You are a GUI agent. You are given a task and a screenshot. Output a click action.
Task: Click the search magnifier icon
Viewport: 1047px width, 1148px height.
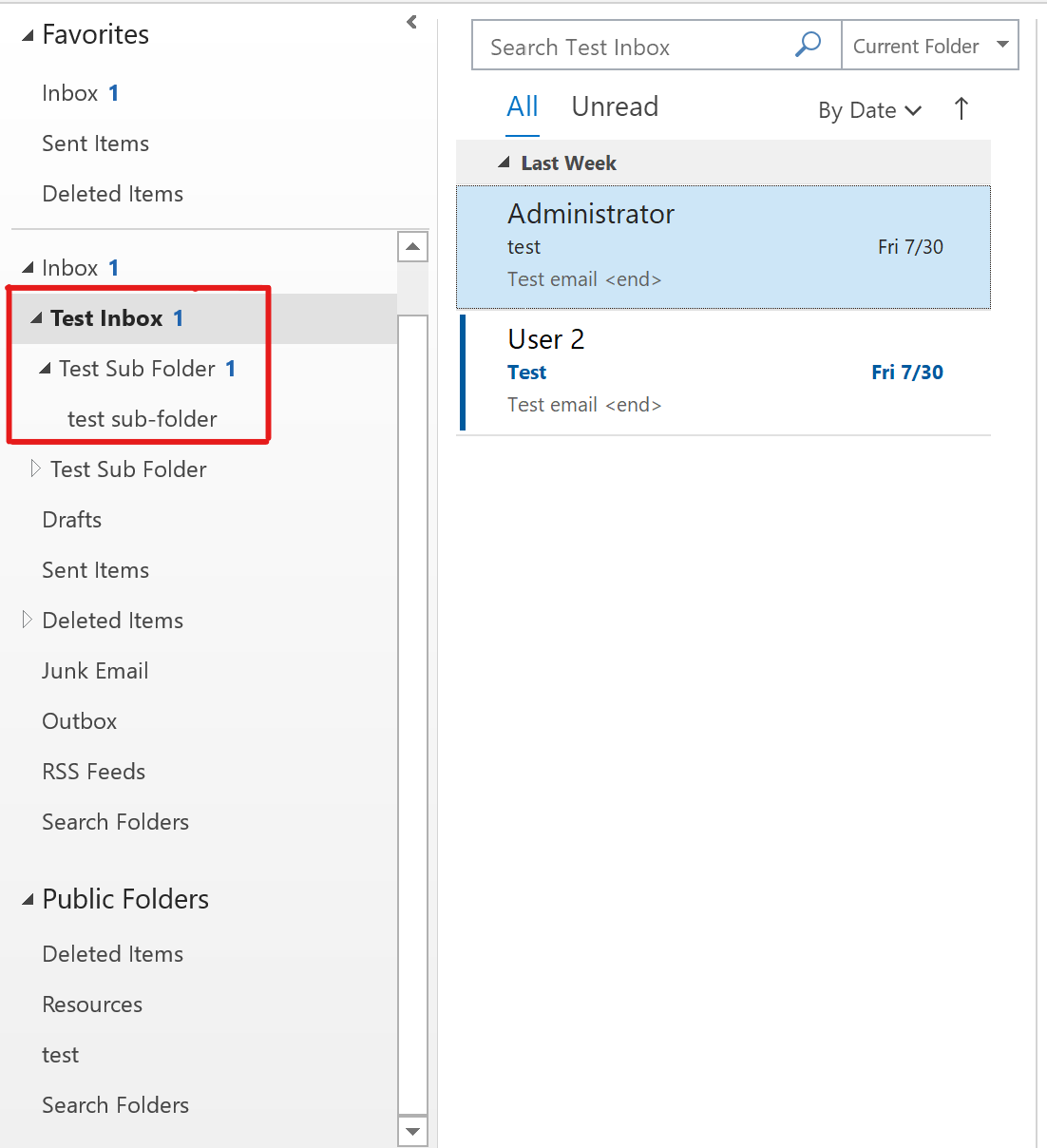[808, 45]
